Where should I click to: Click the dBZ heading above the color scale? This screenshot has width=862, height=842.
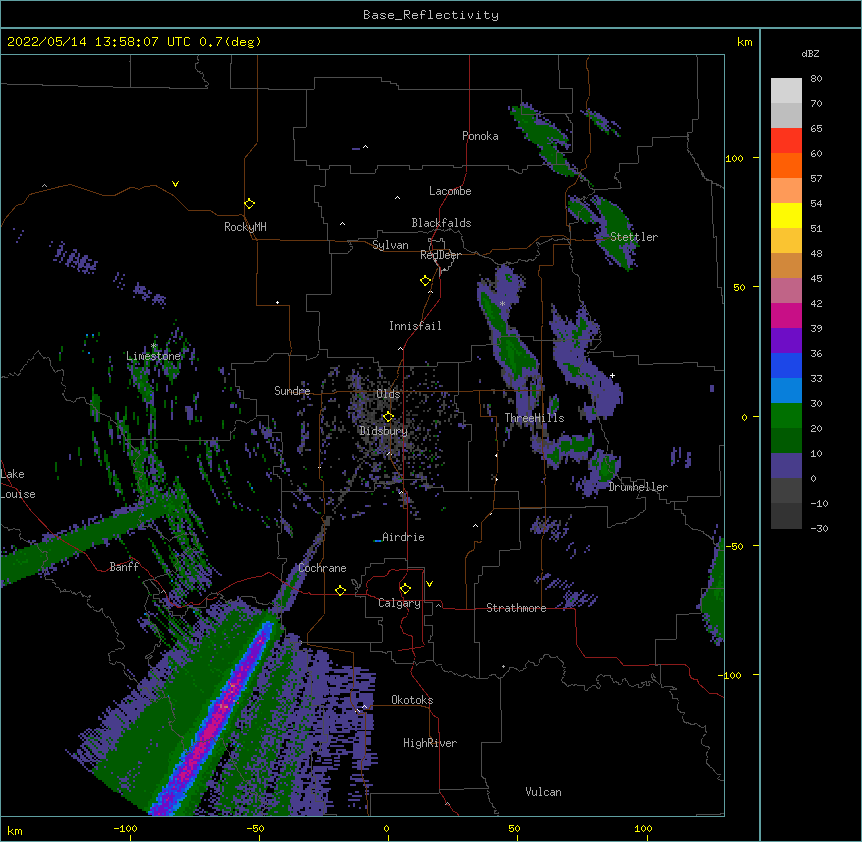(810, 54)
